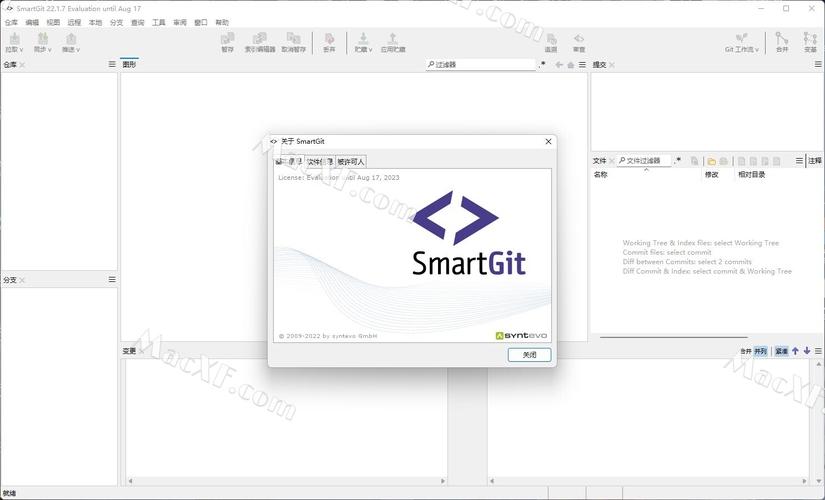Open the graph panel hamburger menu

[582, 65]
